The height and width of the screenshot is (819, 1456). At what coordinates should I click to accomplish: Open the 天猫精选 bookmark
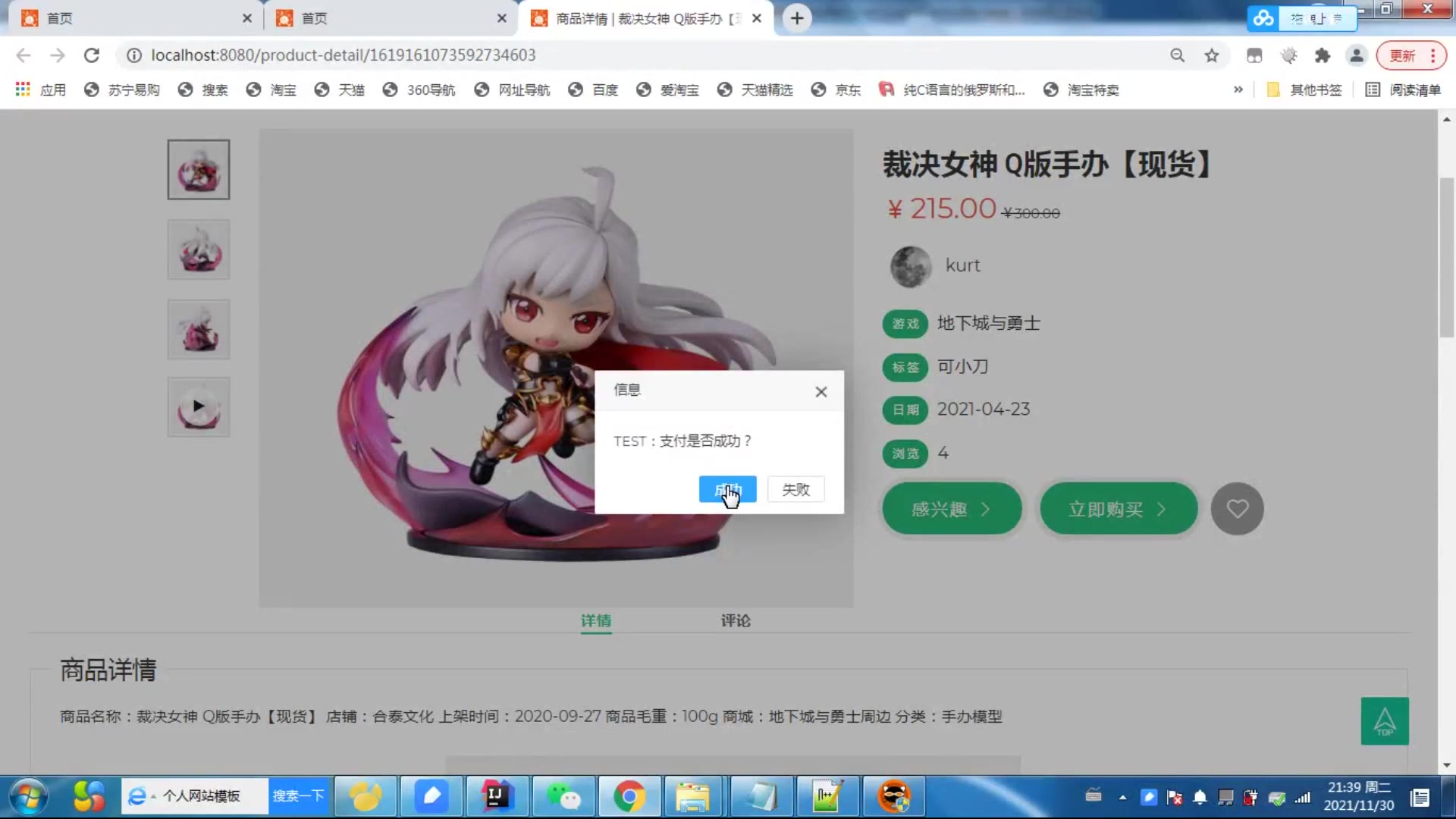(x=755, y=89)
